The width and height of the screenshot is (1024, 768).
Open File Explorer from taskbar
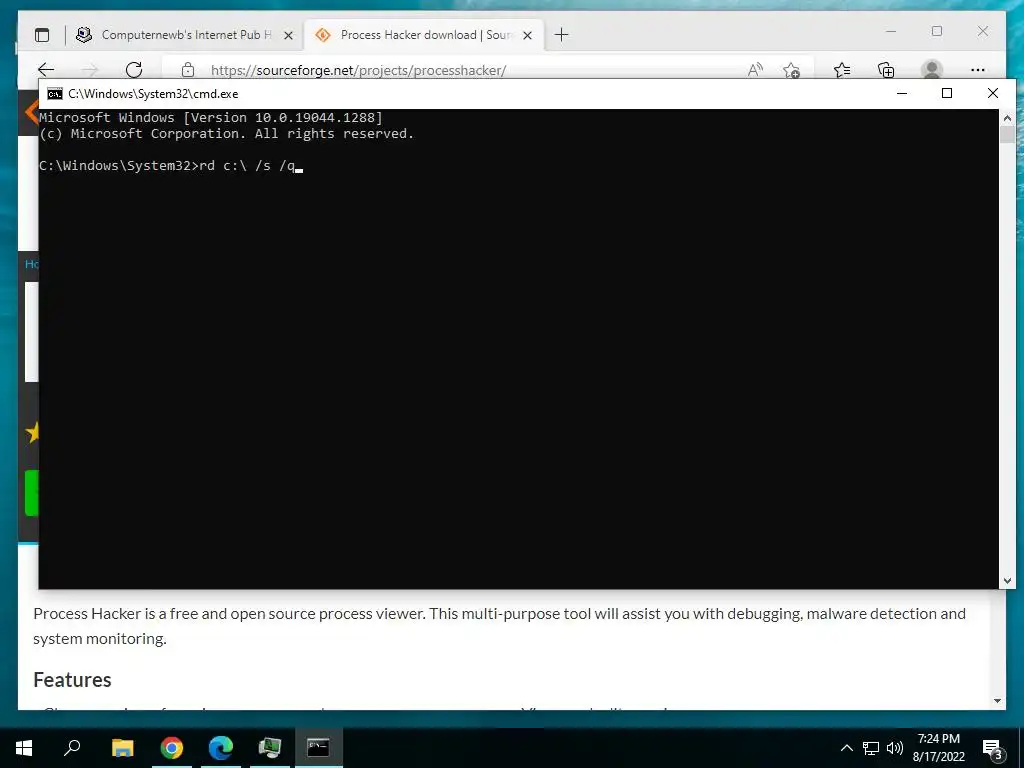coord(122,747)
